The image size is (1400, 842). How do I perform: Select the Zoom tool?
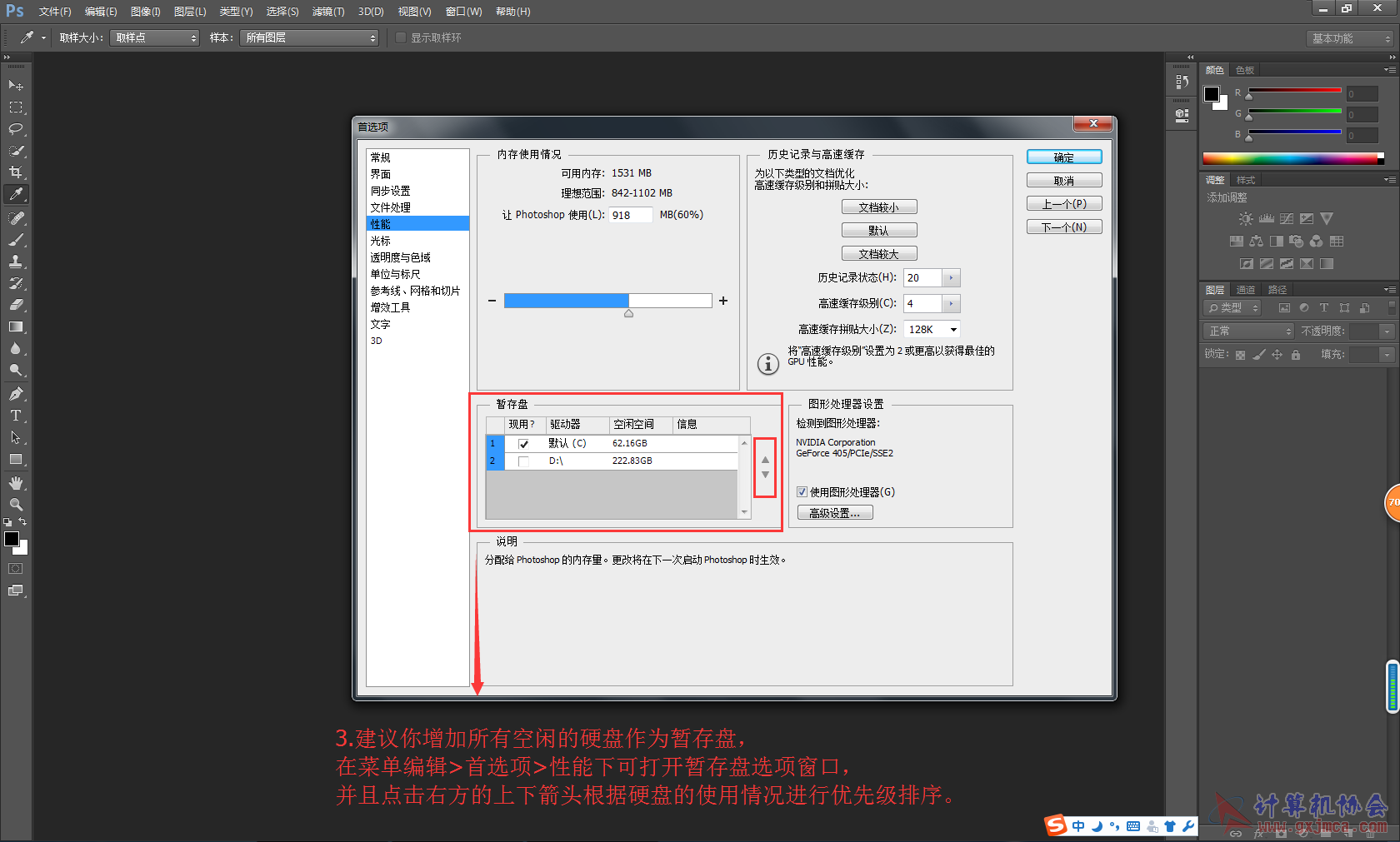(x=16, y=505)
